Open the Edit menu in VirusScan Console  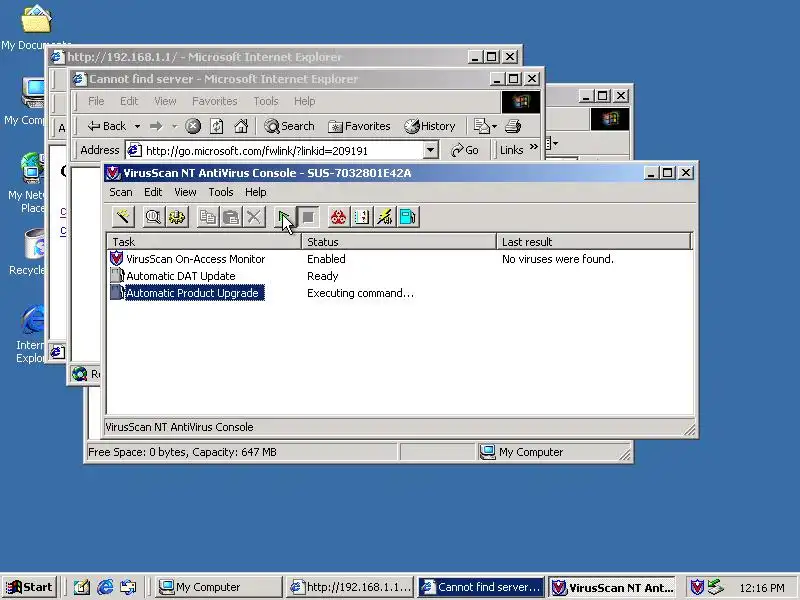[153, 192]
